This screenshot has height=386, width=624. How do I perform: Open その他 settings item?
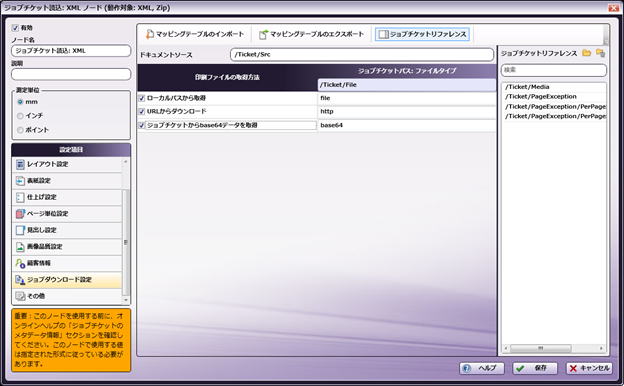67,296
